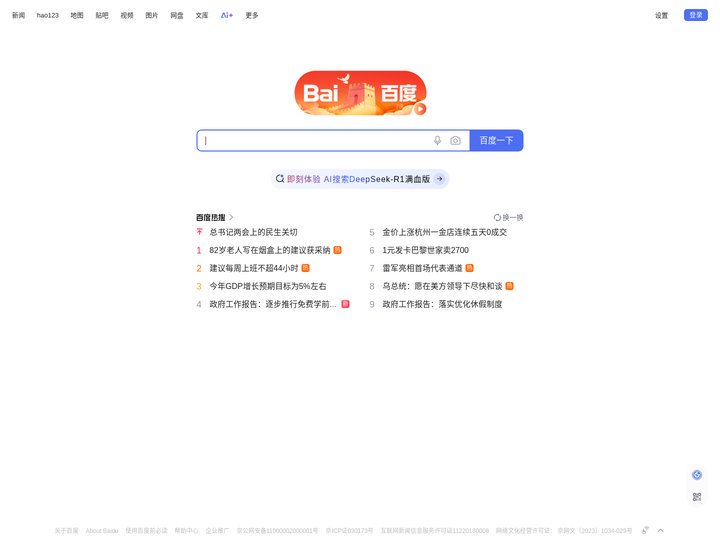Click the AI search icon in banner
The width and height of the screenshot is (720, 540).
click(x=280, y=179)
